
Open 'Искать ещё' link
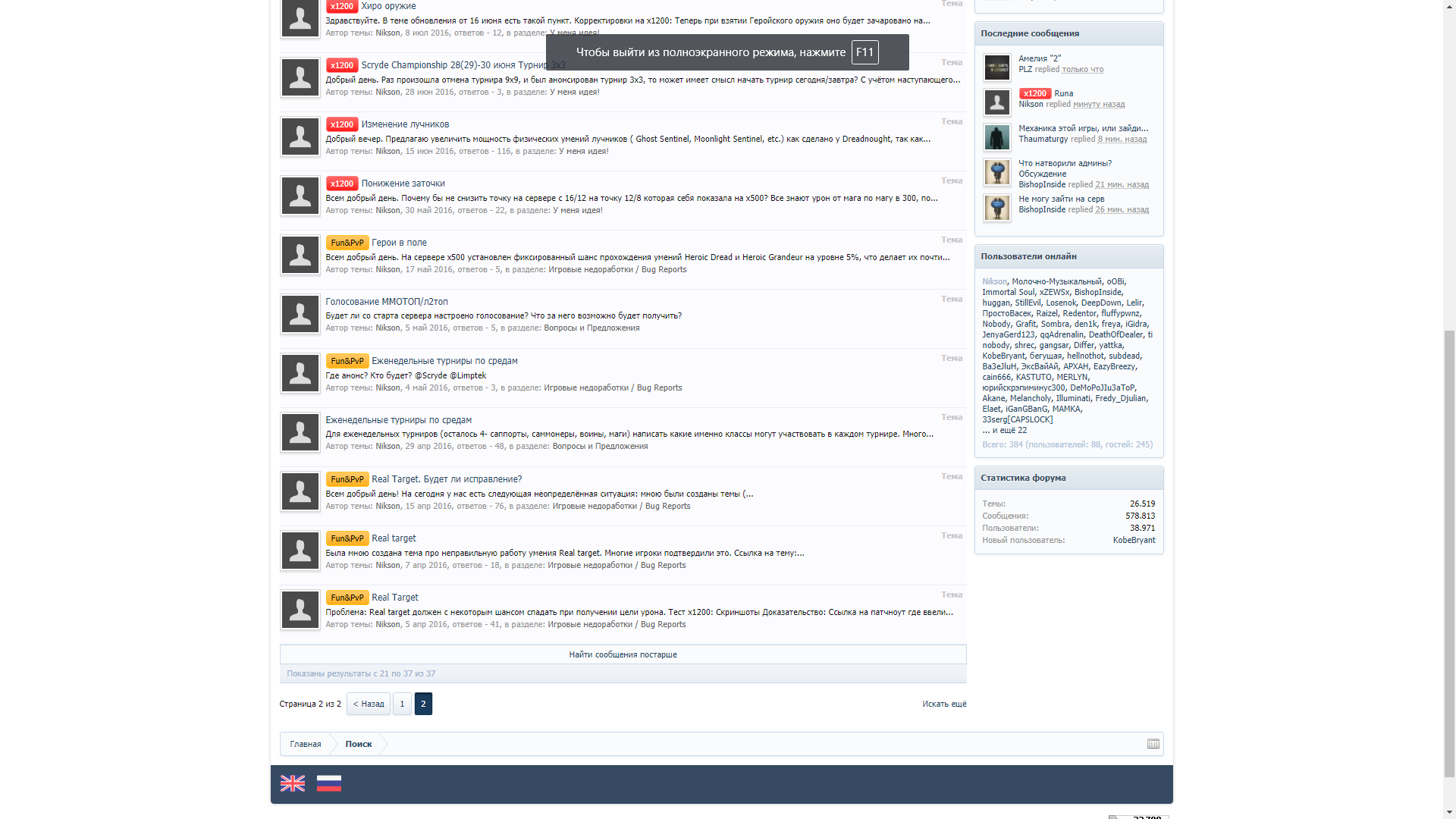pyautogui.click(x=944, y=704)
